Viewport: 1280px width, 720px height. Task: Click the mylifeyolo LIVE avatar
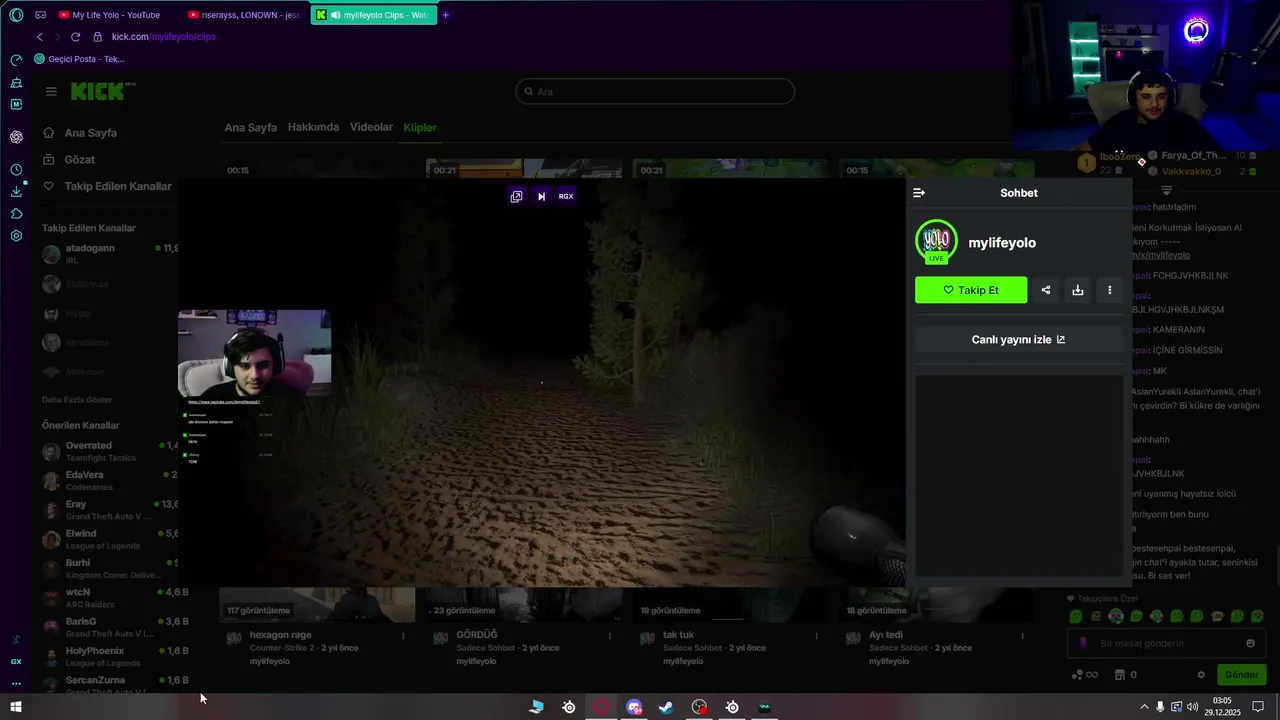tap(936, 242)
